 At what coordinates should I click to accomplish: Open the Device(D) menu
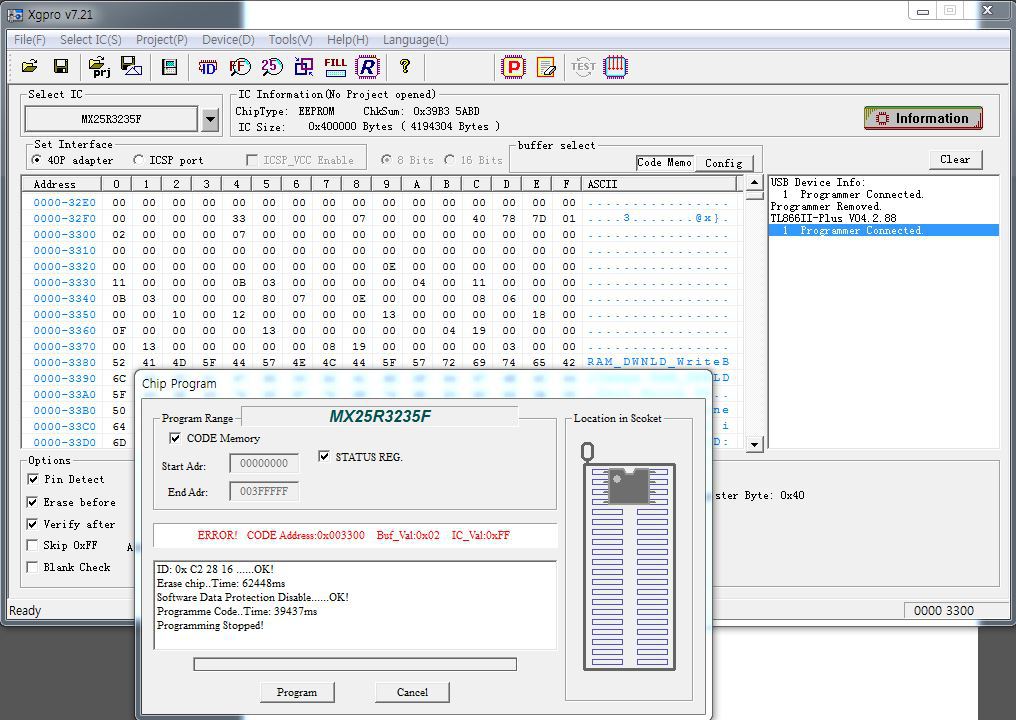[x=228, y=40]
